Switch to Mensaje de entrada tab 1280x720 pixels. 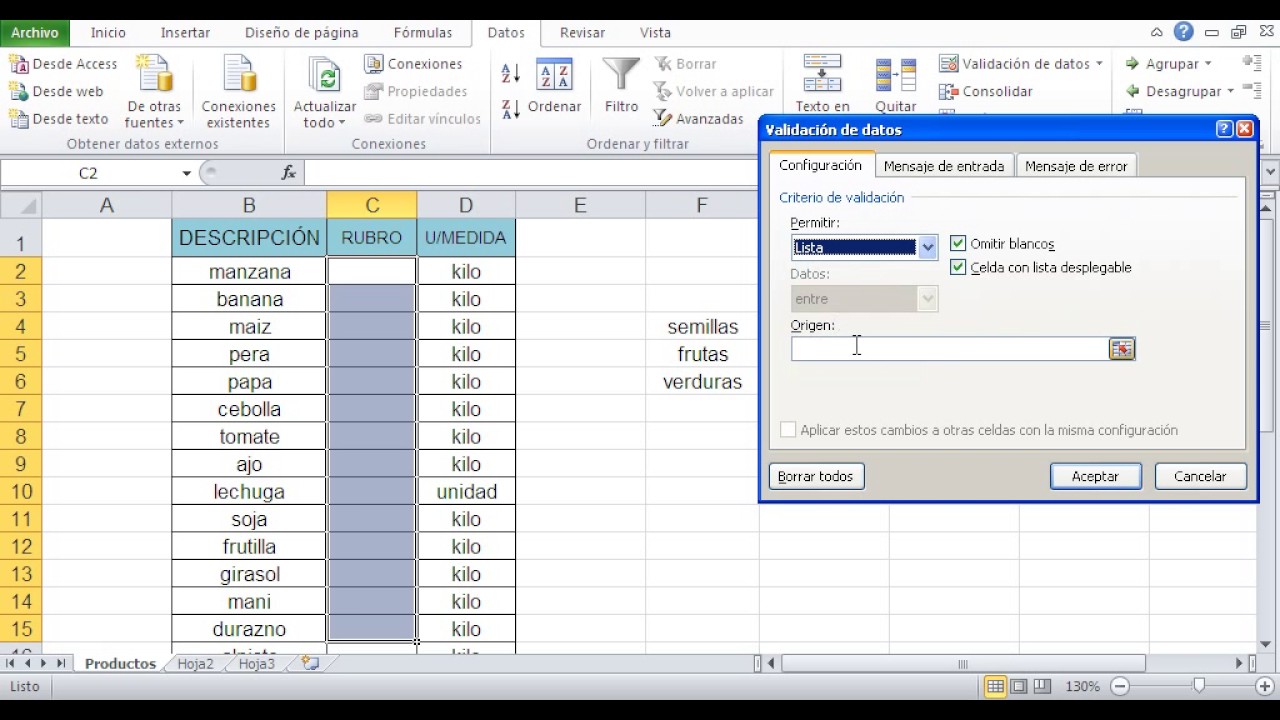pos(944,166)
